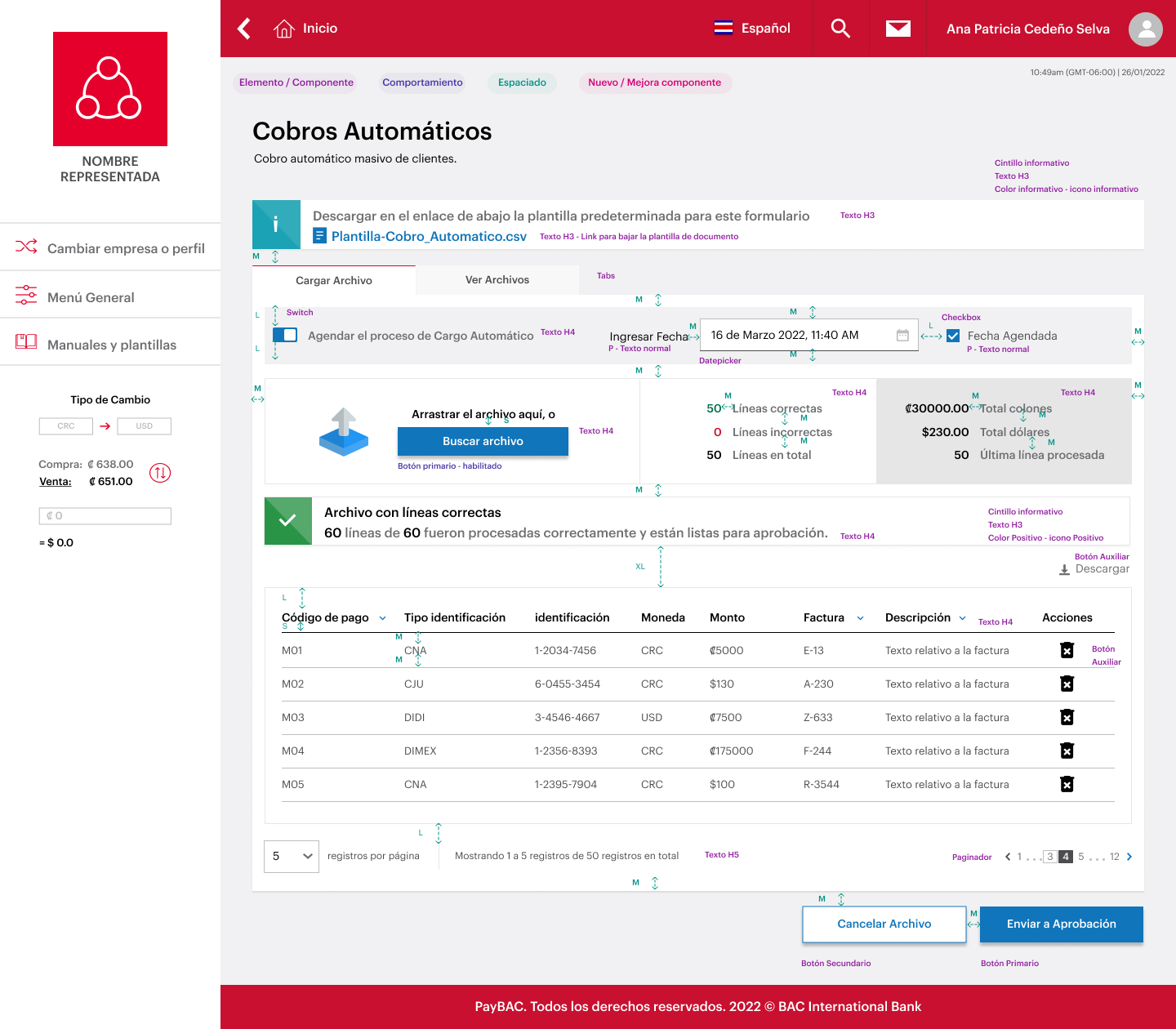Expand the Código de pago sort chevron

[x=382, y=618]
